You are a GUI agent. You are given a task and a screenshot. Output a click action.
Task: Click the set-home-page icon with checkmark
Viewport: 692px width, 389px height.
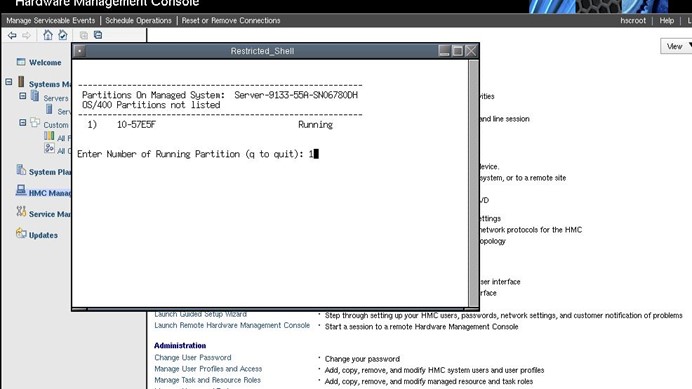pyautogui.click(x=63, y=35)
